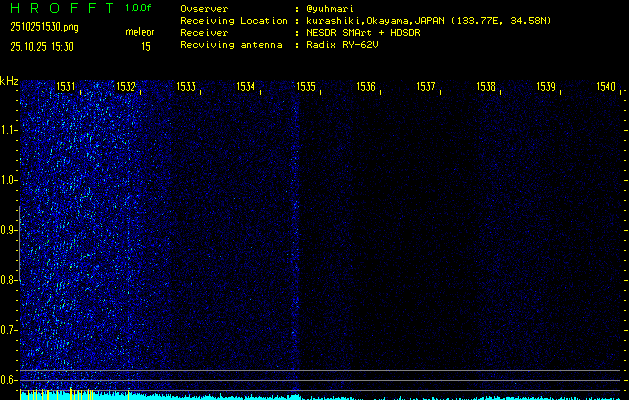The height and width of the screenshot is (400, 629).
Task: Click time marker 1540
Action: [606, 86]
